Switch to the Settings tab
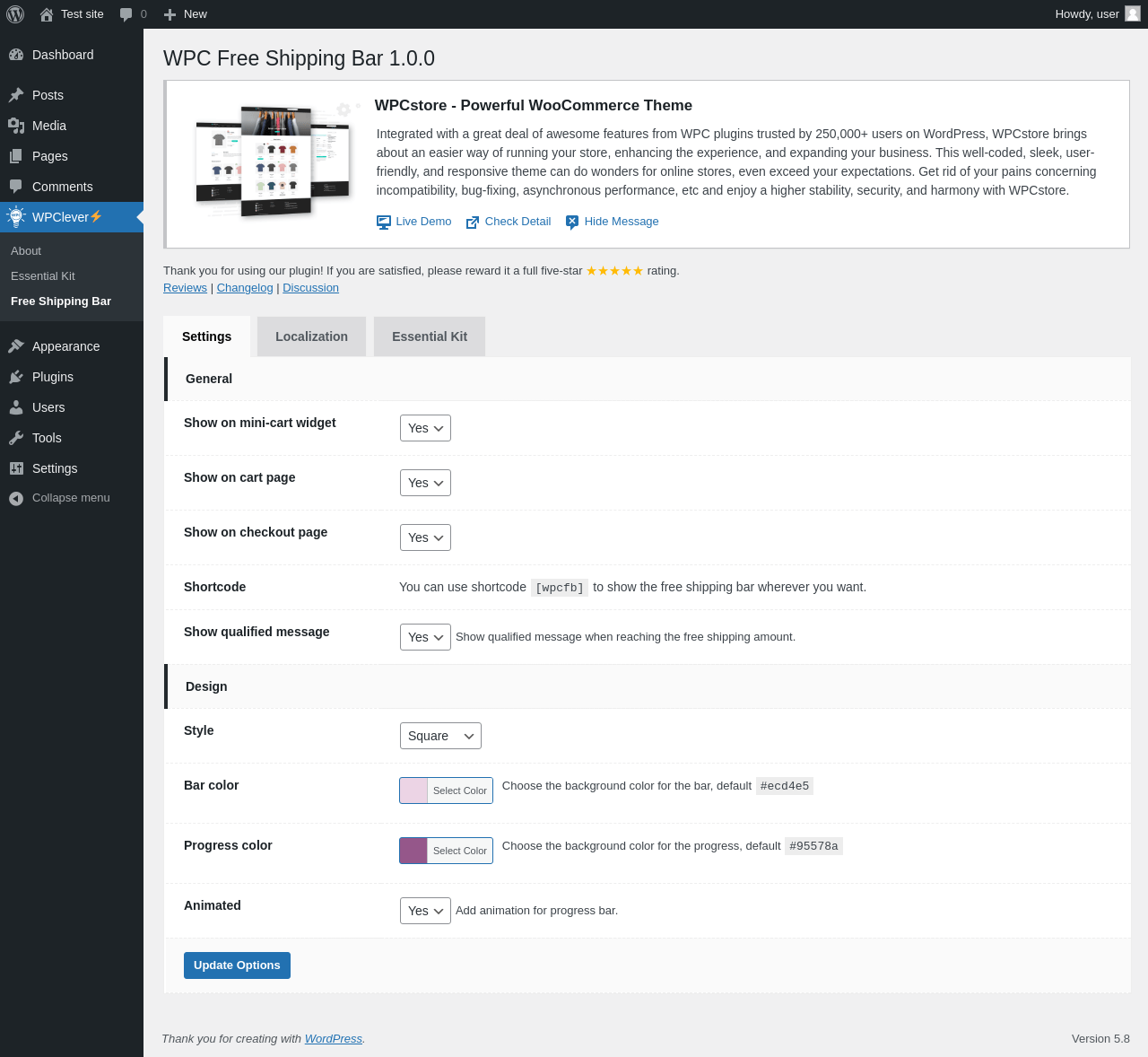 click(x=206, y=336)
